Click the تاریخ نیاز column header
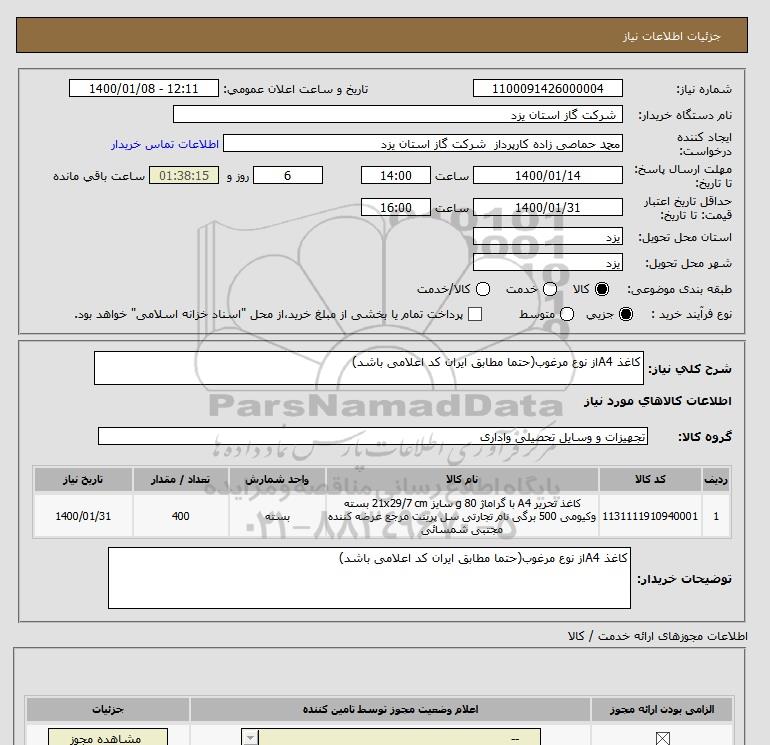Screen dimensions: 770x745 [83, 479]
